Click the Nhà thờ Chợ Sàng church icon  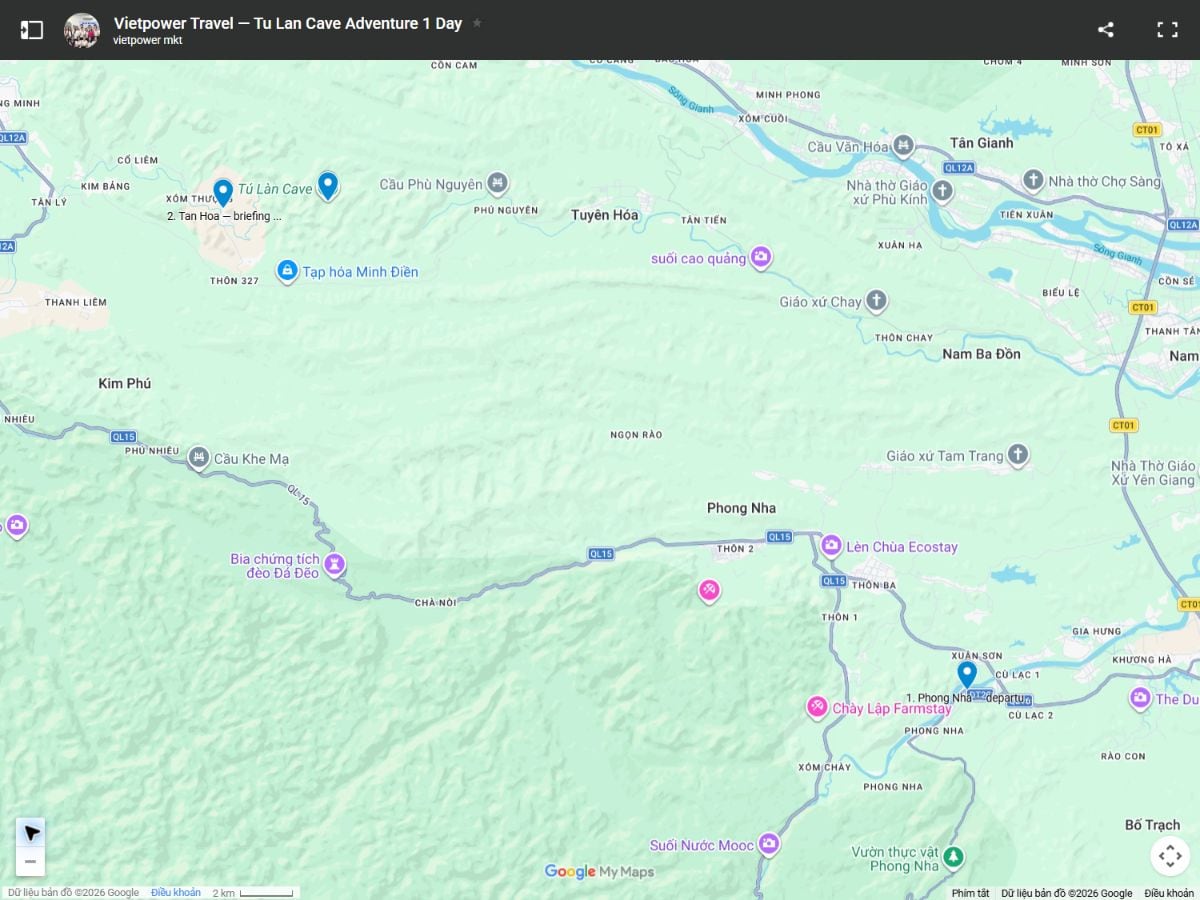1034,181
